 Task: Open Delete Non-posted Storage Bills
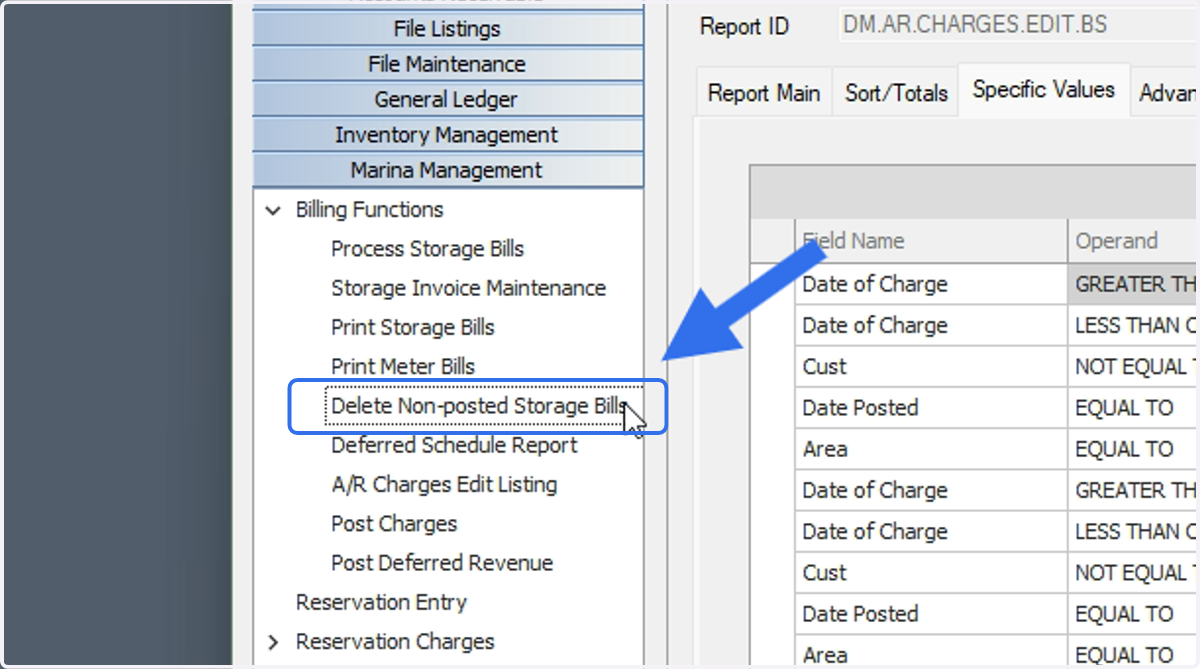(x=478, y=406)
